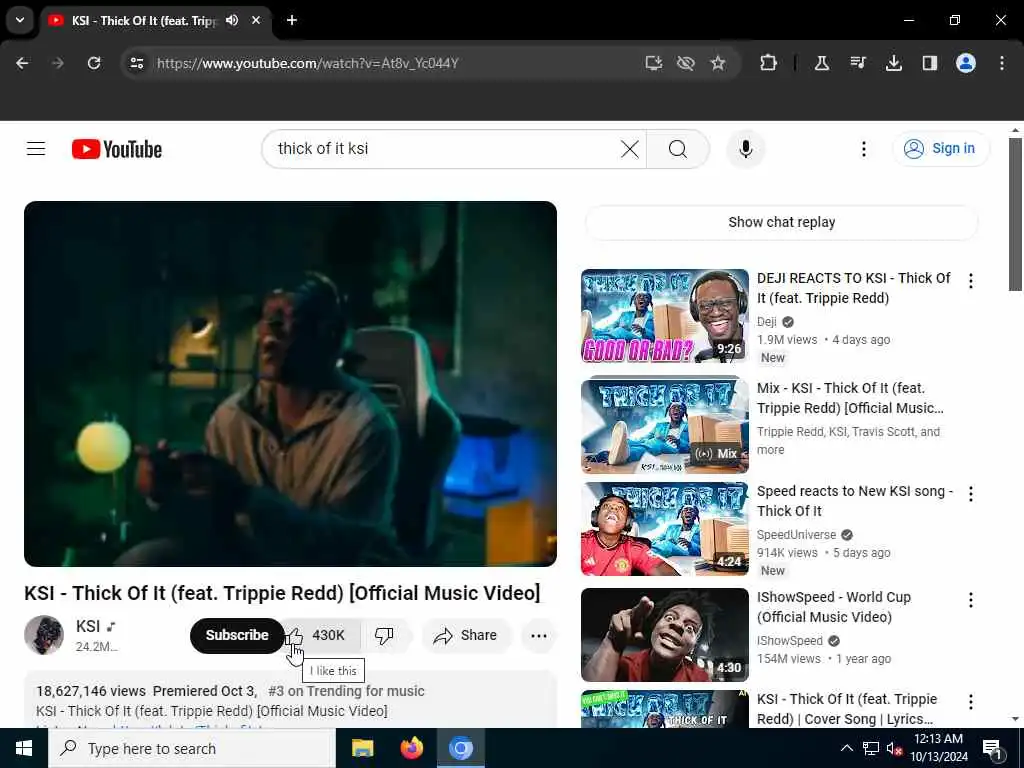Click the Subscribe button
Viewport: 1024px width, 768px height.
237,635
